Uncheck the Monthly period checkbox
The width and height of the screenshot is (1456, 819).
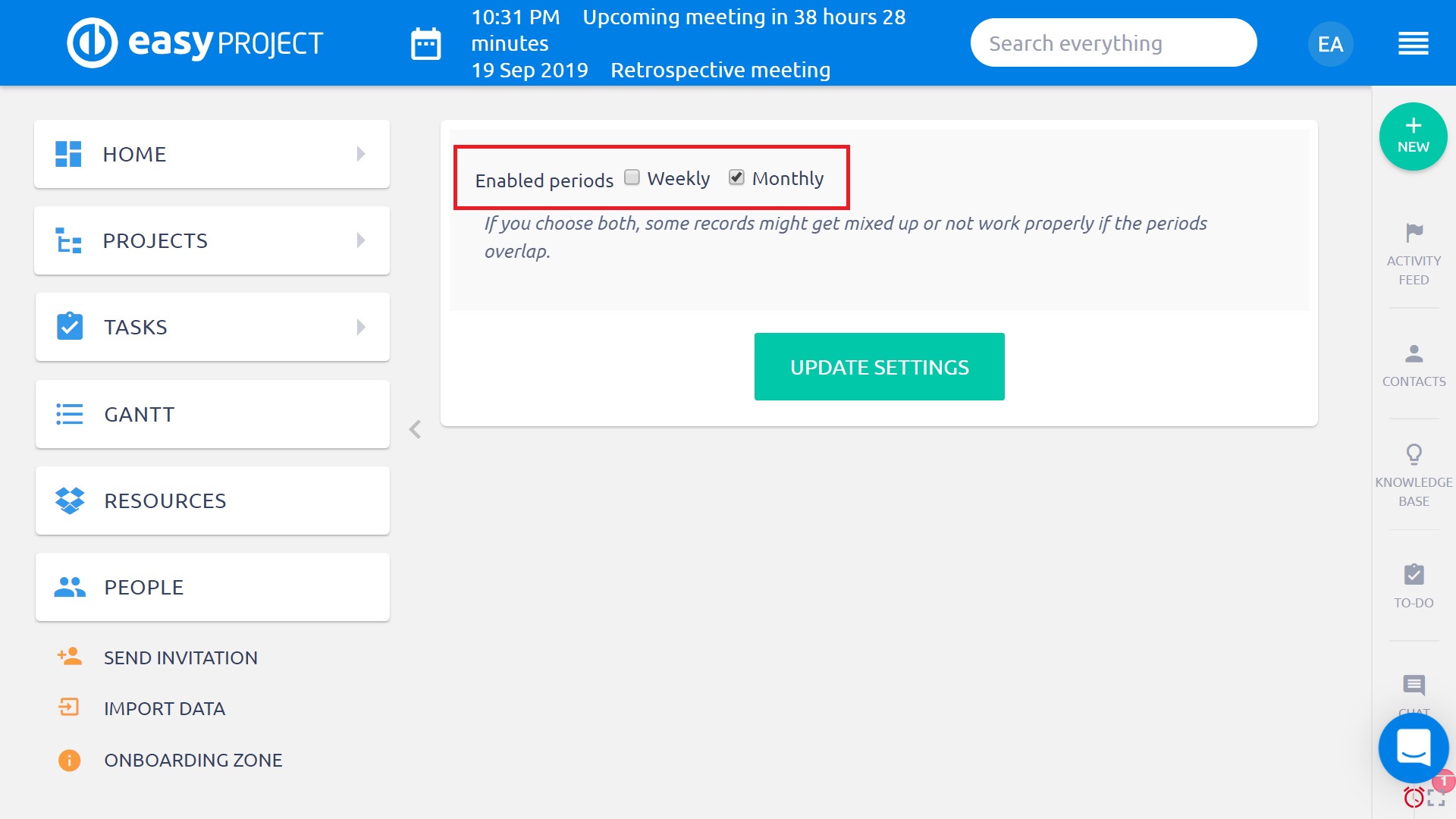(x=736, y=177)
